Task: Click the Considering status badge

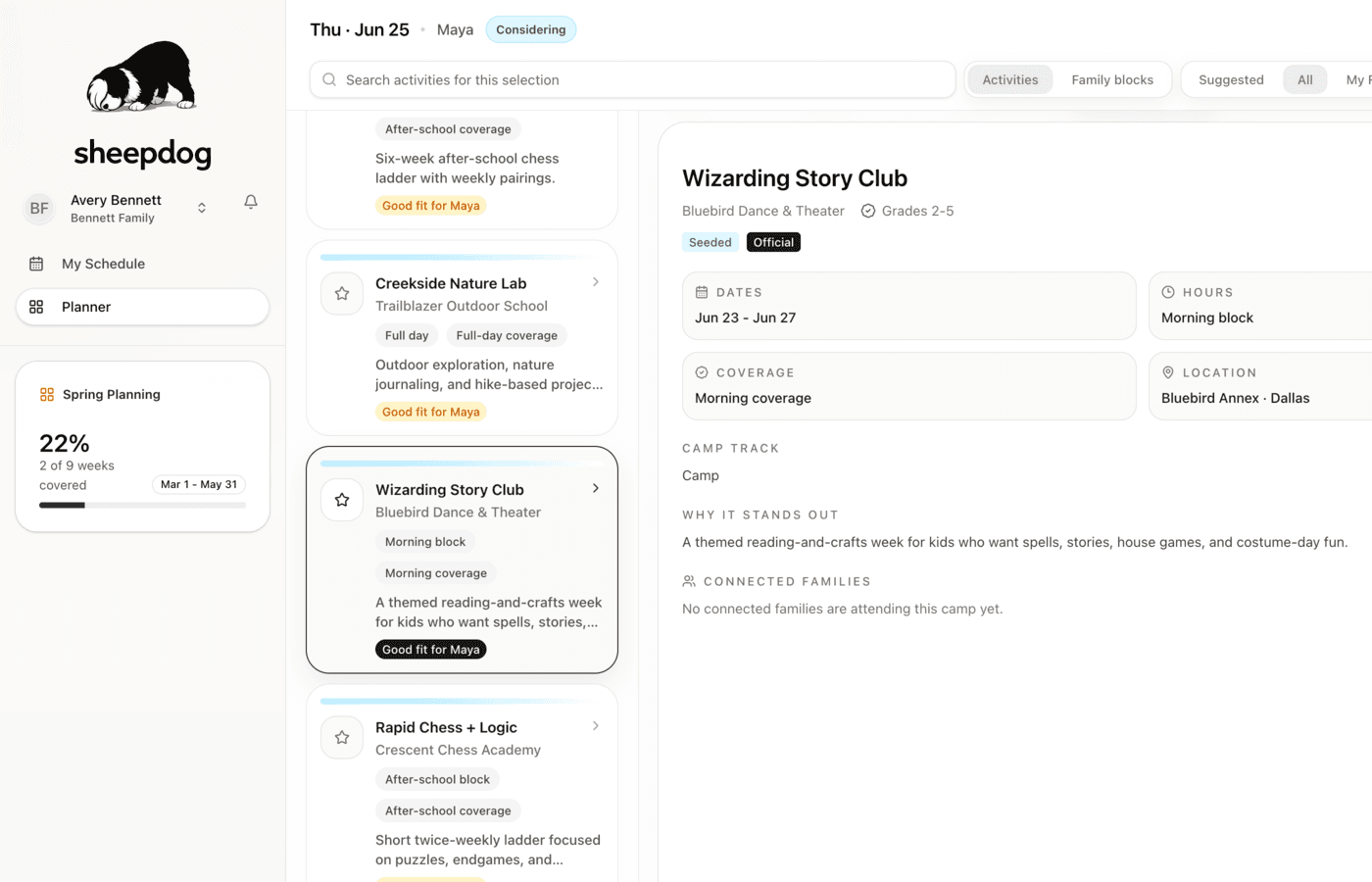Action: [x=531, y=29]
